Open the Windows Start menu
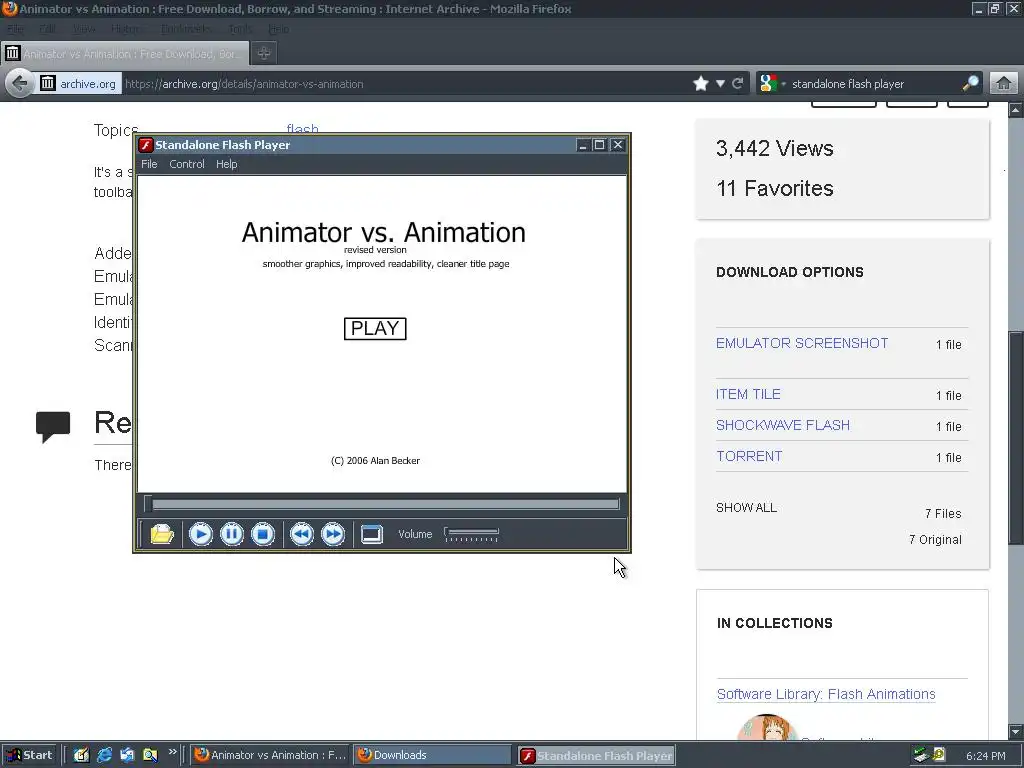 click(x=29, y=755)
